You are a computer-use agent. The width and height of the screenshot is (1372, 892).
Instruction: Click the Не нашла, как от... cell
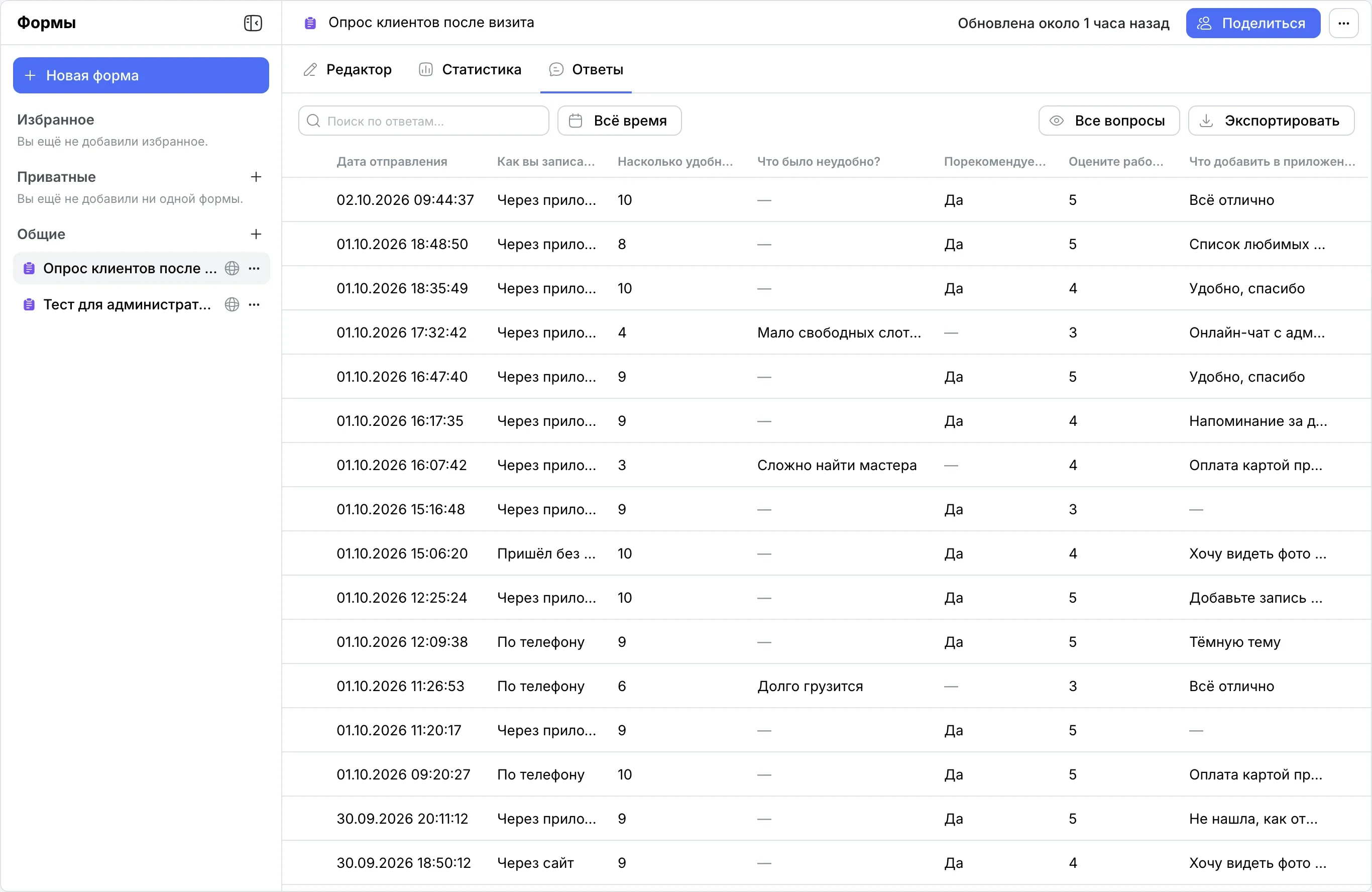(1253, 818)
